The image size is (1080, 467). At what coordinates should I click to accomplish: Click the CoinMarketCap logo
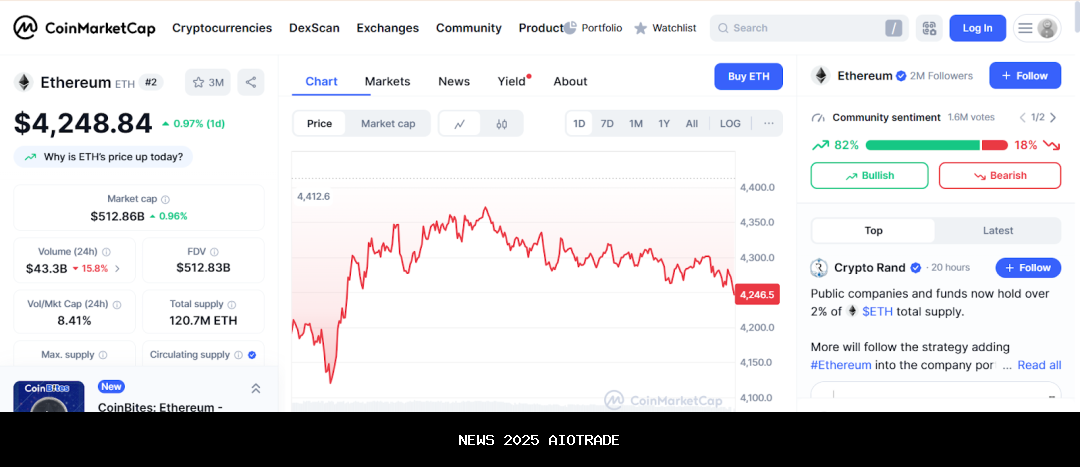coord(84,28)
